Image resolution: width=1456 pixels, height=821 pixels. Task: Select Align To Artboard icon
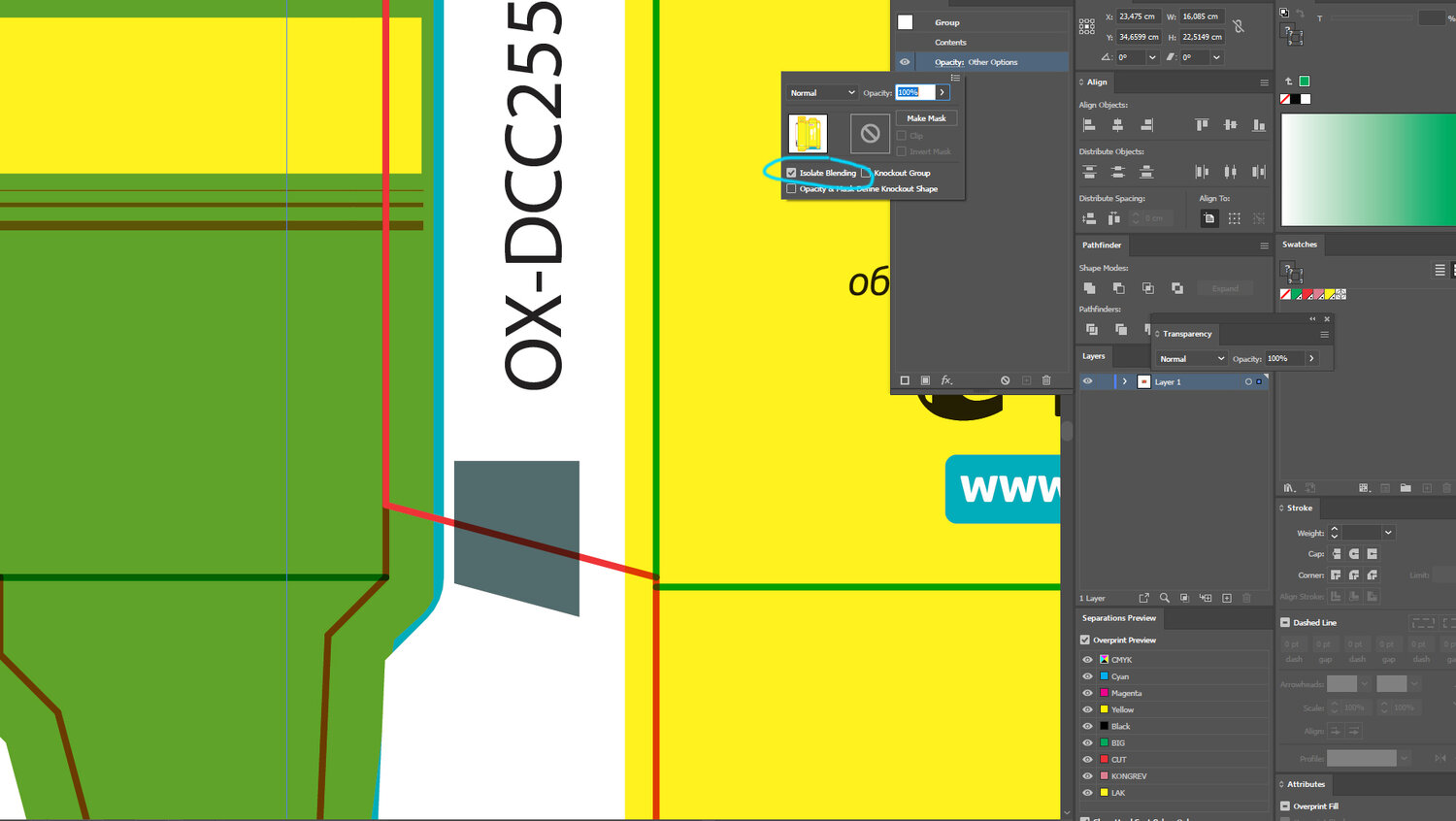[1209, 218]
